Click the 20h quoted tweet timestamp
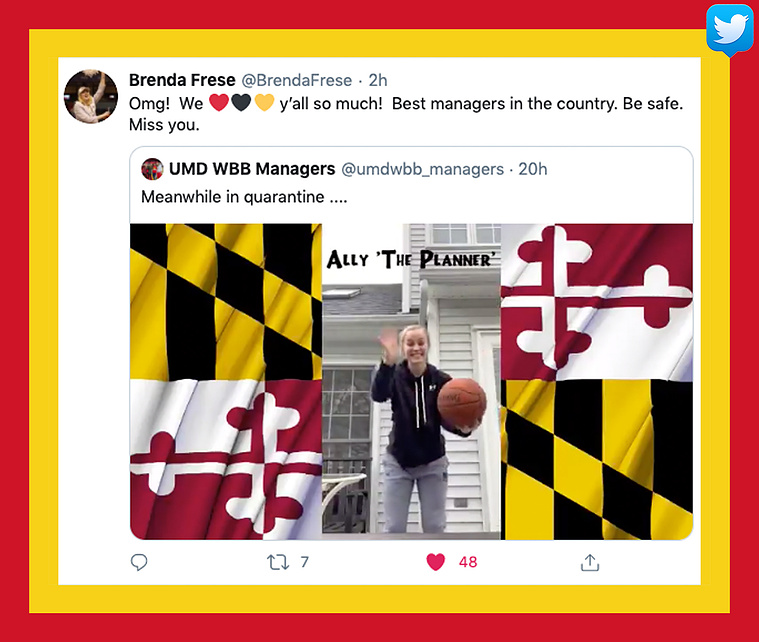Viewport: 759px width, 642px height. click(x=532, y=169)
